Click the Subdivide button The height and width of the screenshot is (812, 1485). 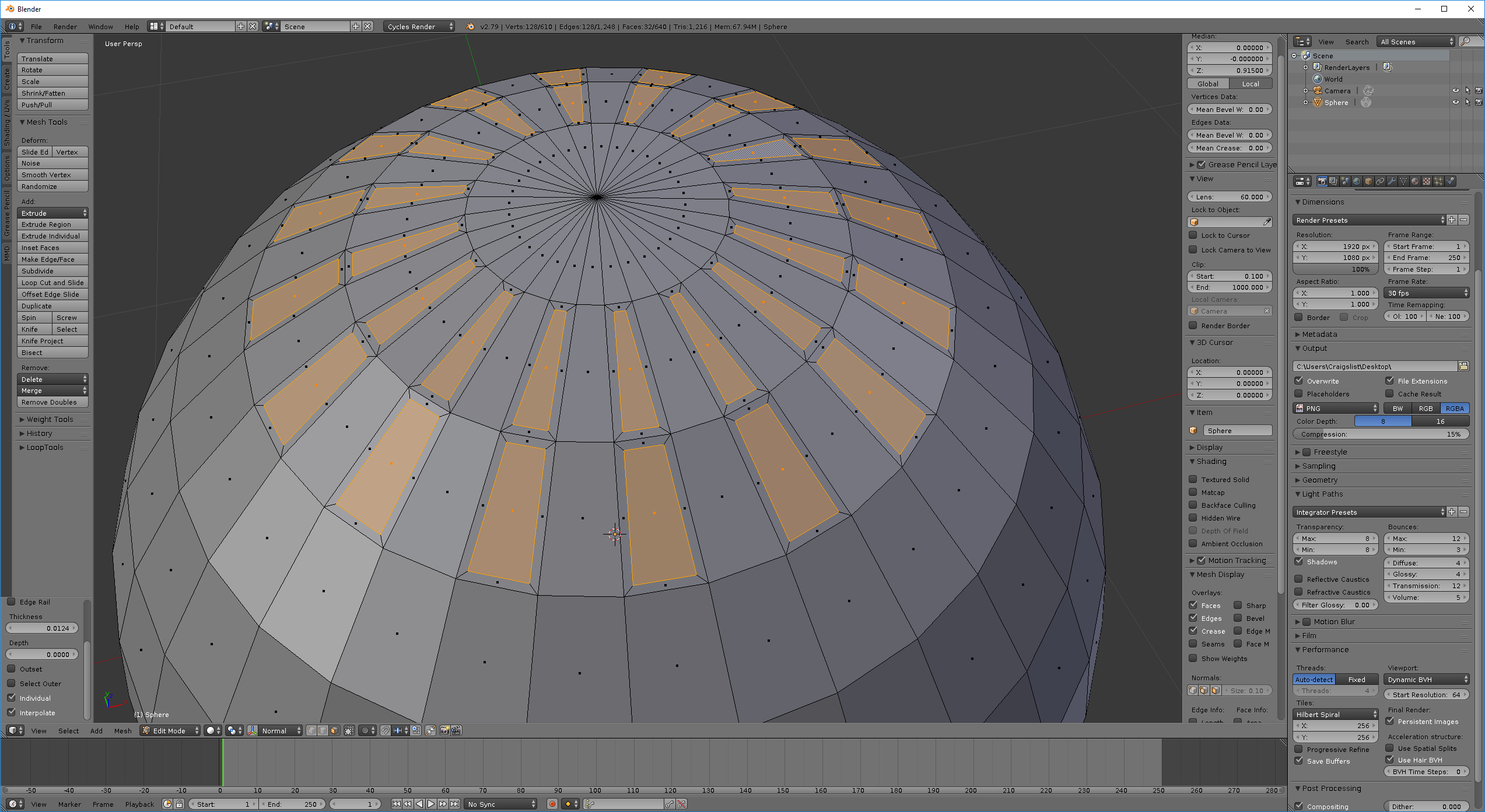click(x=52, y=270)
